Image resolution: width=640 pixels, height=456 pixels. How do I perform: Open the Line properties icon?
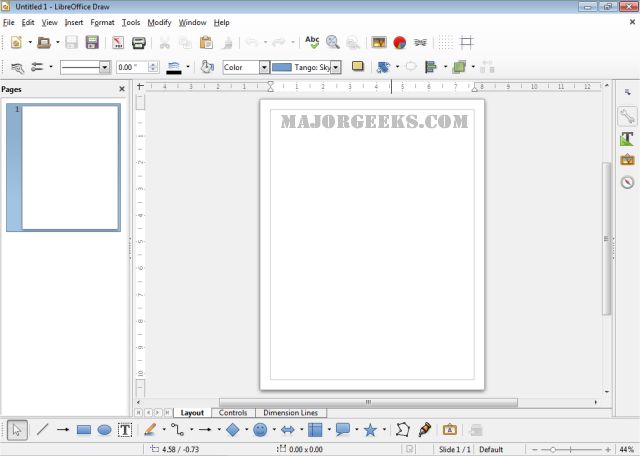pos(17,67)
